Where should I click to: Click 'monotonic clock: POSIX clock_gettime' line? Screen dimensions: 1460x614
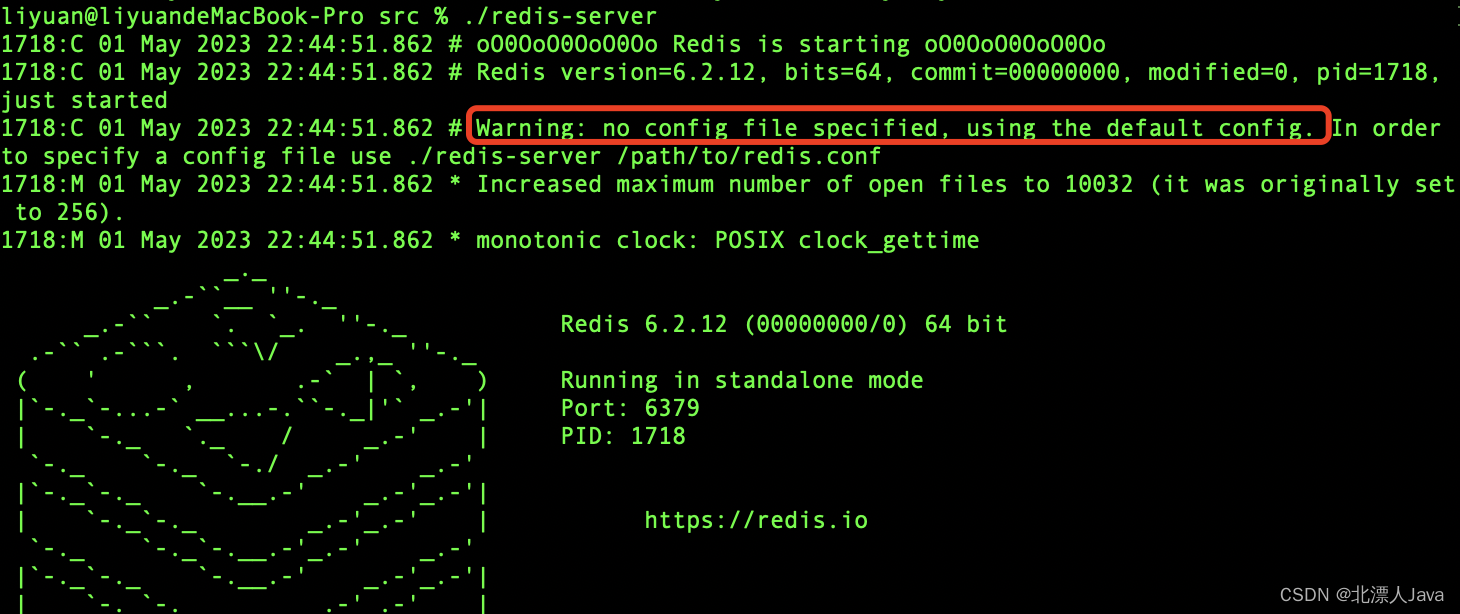point(728,240)
